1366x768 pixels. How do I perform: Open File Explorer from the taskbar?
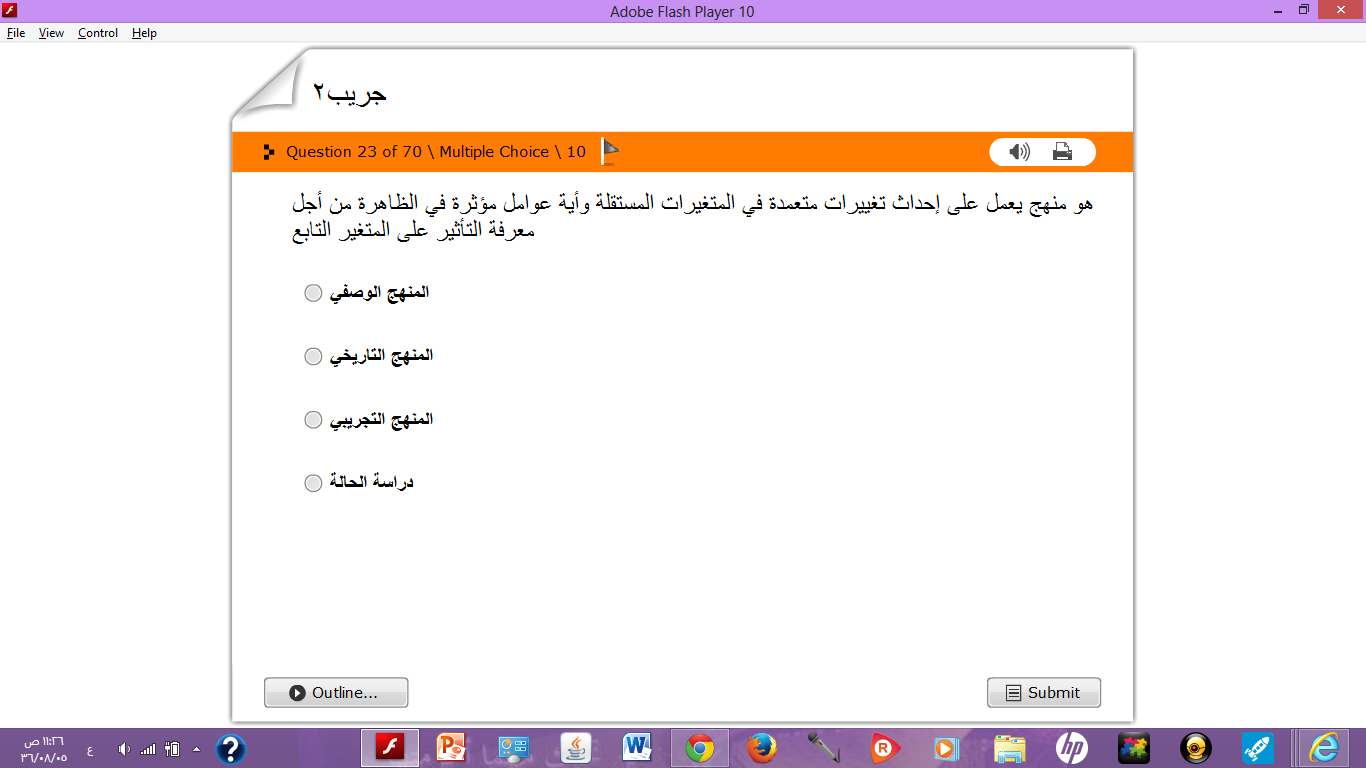click(1009, 748)
